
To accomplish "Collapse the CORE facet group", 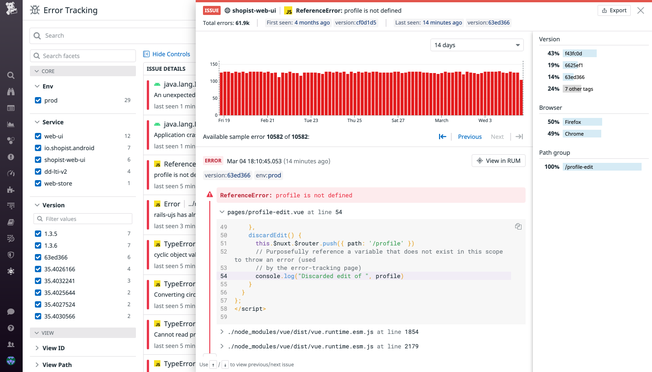I will coord(83,71).
